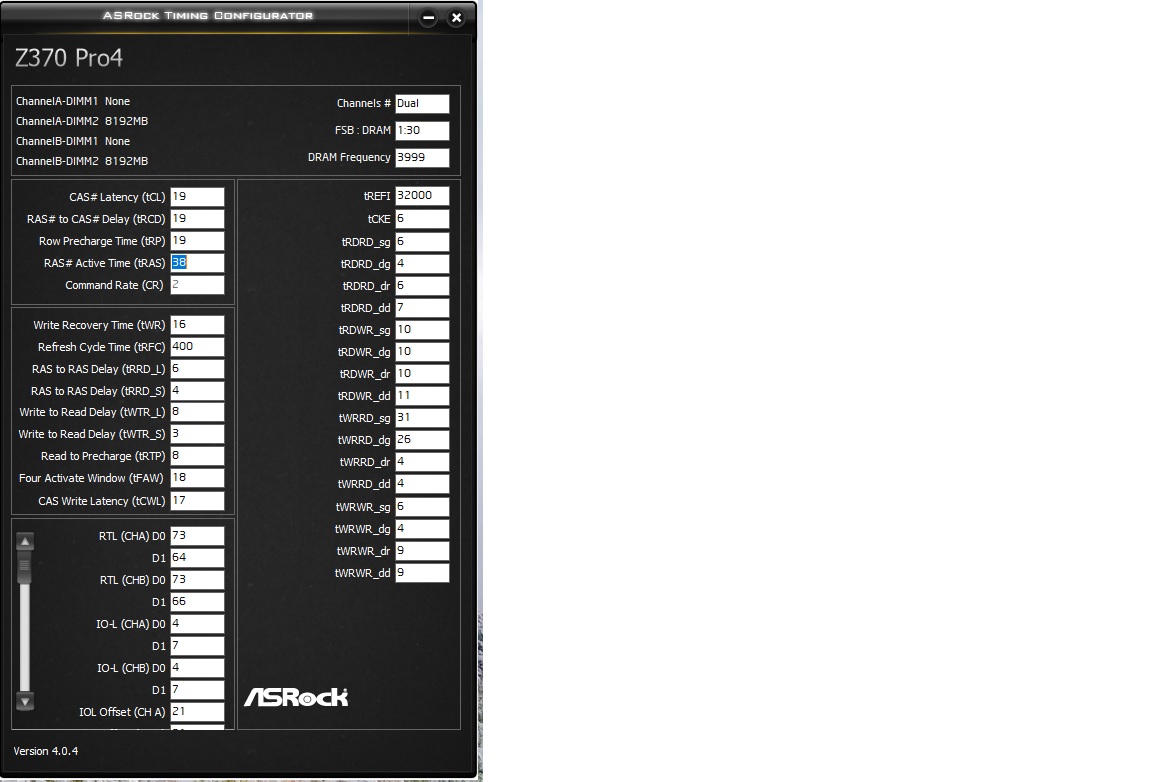Click the Channels # field showing Dual
This screenshot has height=782, width=1152.
pos(422,104)
